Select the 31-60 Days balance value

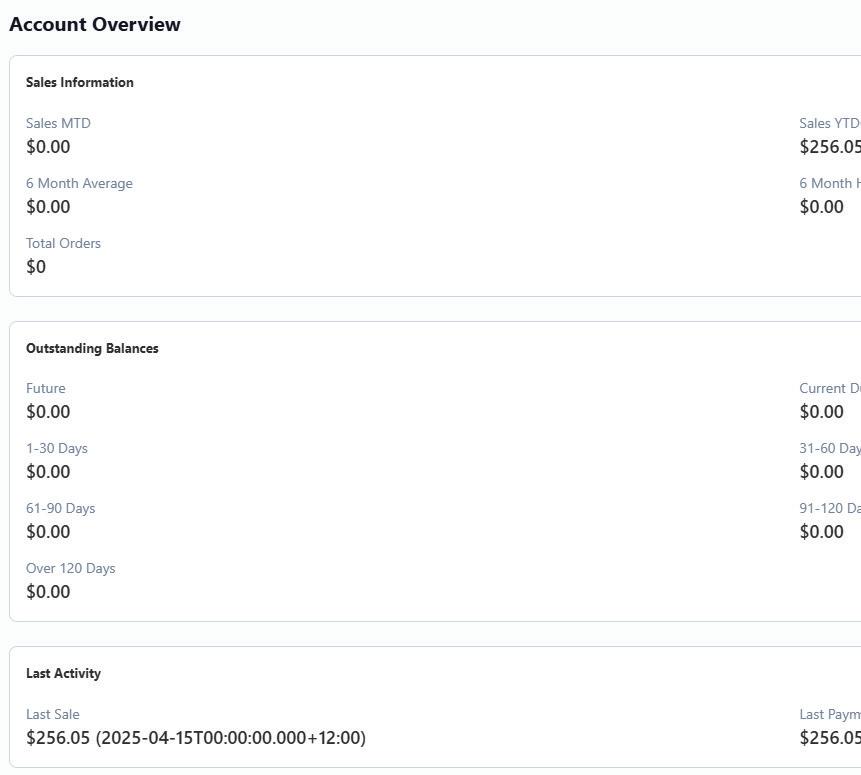(x=821, y=472)
